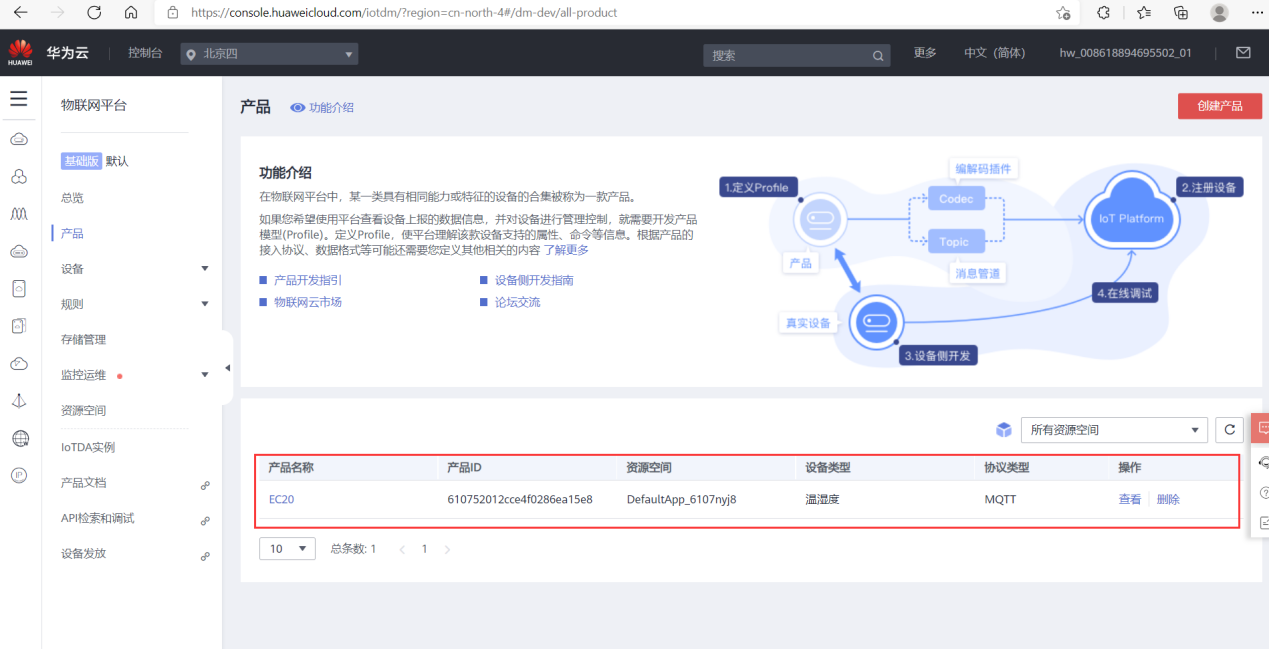
Task: Open the EC20 product link
Action: [x=281, y=499]
